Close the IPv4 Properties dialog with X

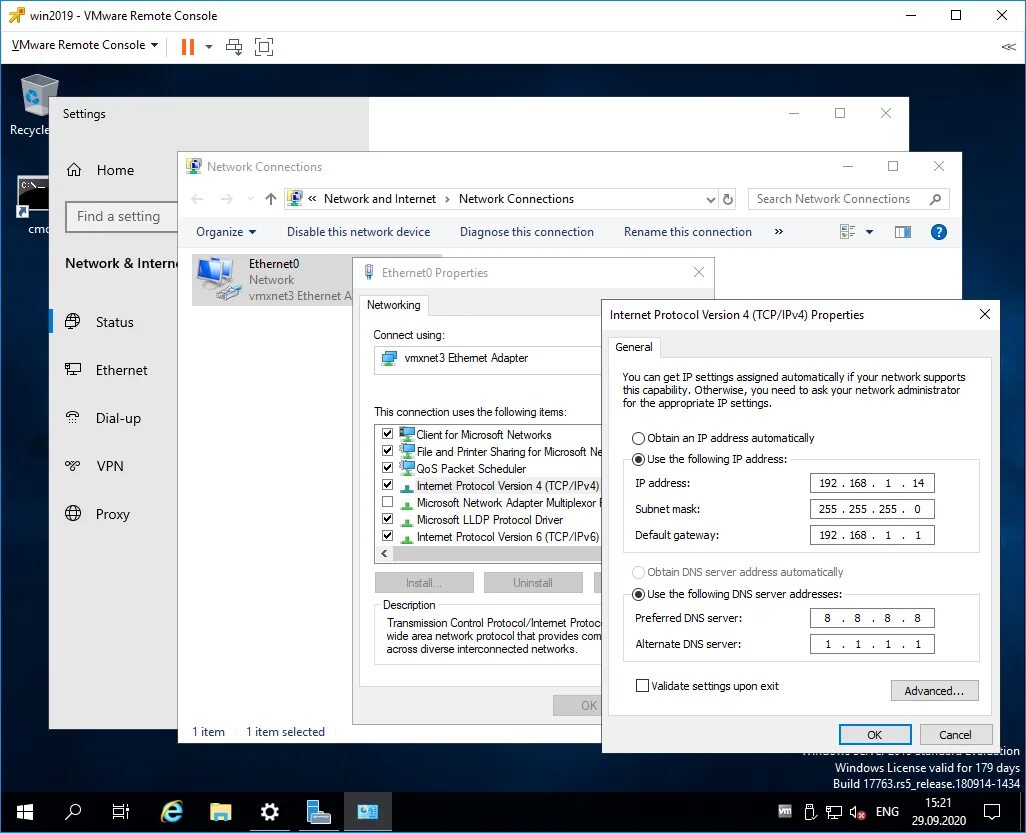985,315
